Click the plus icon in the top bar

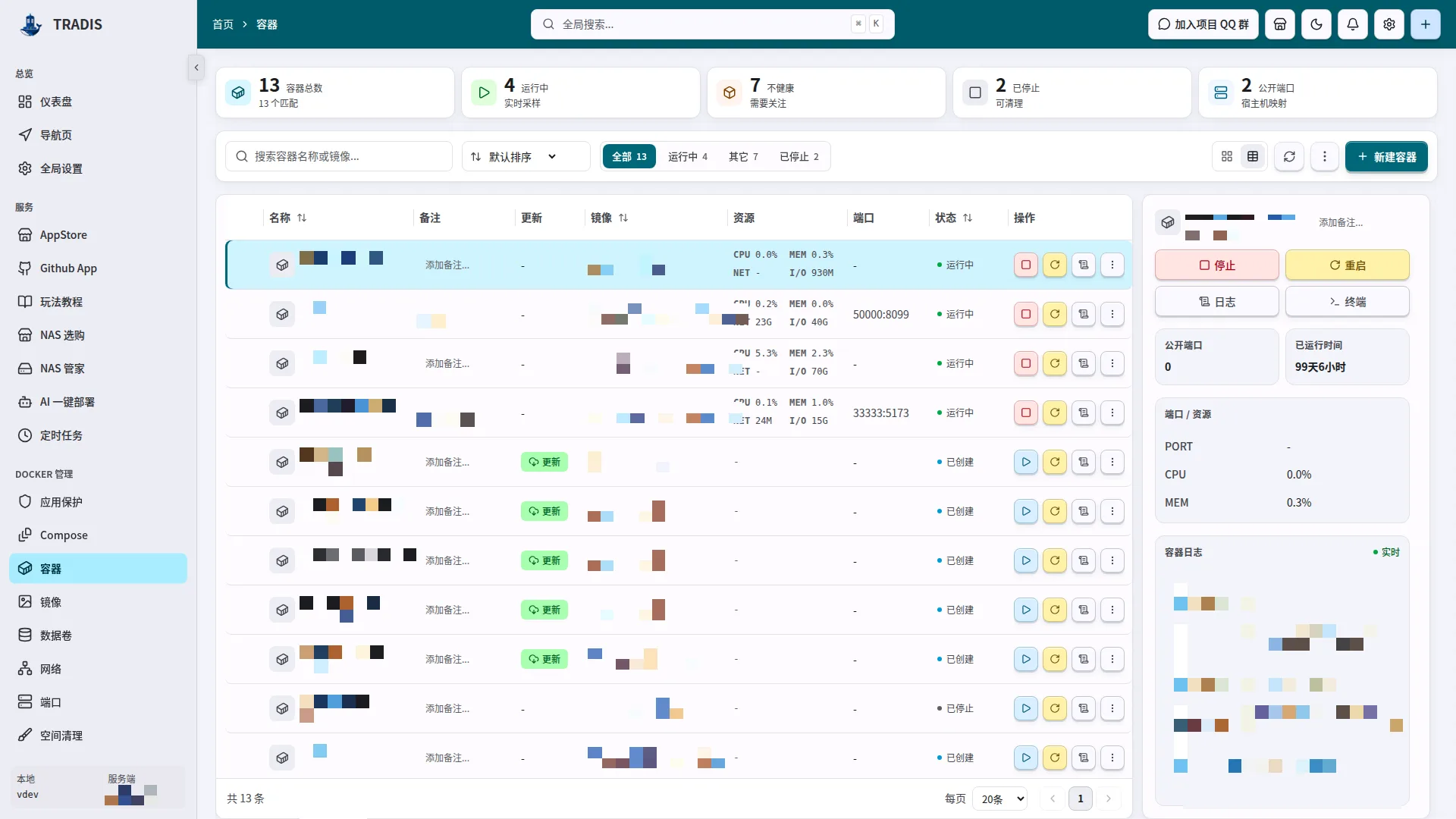(1426, 24)
